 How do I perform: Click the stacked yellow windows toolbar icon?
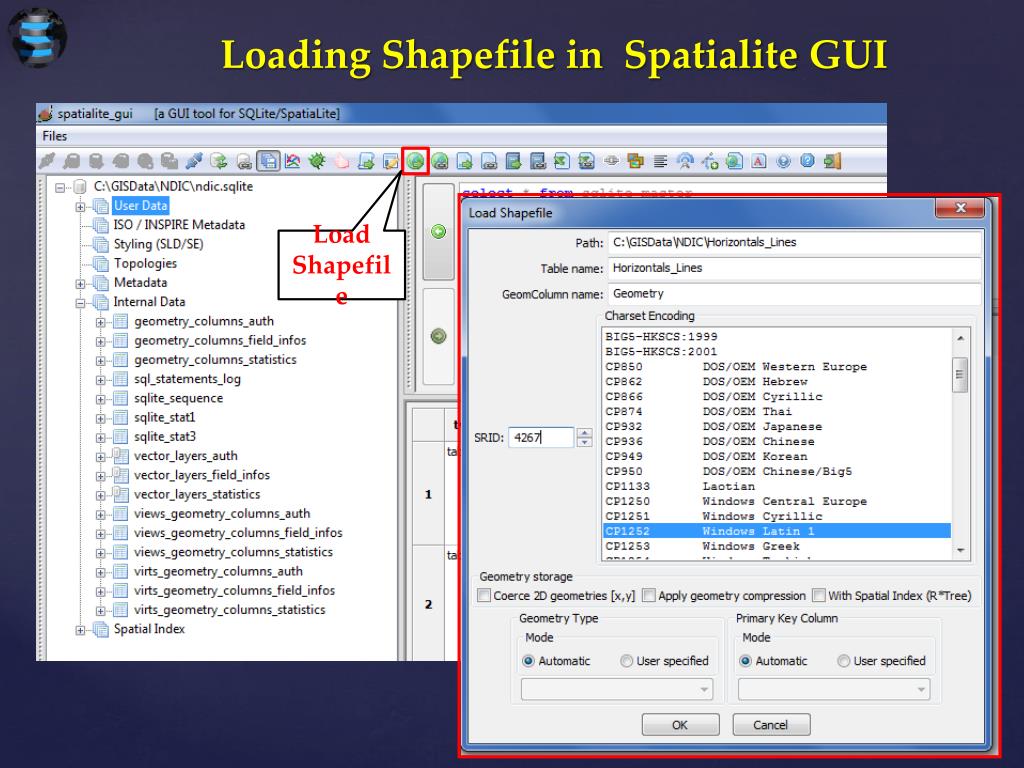pos(635,161)
